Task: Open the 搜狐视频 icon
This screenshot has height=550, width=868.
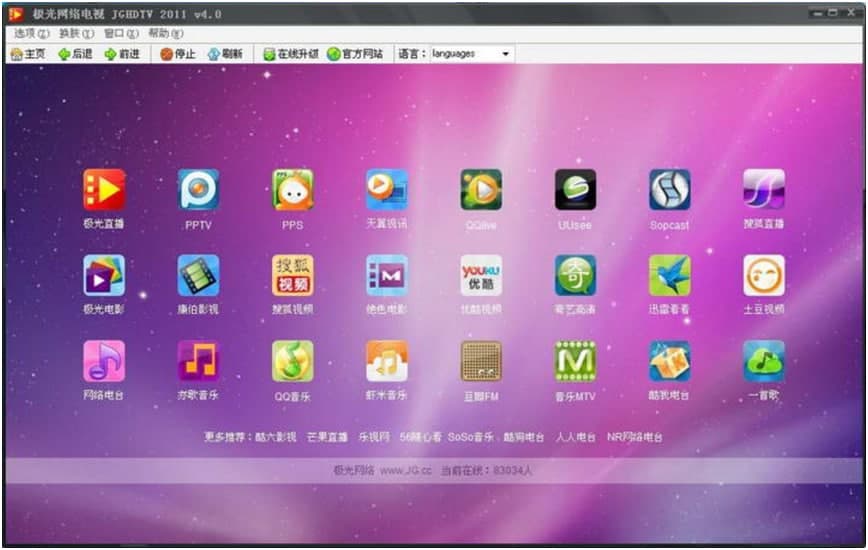Action: pyautogui.click(x=292, y=276)
